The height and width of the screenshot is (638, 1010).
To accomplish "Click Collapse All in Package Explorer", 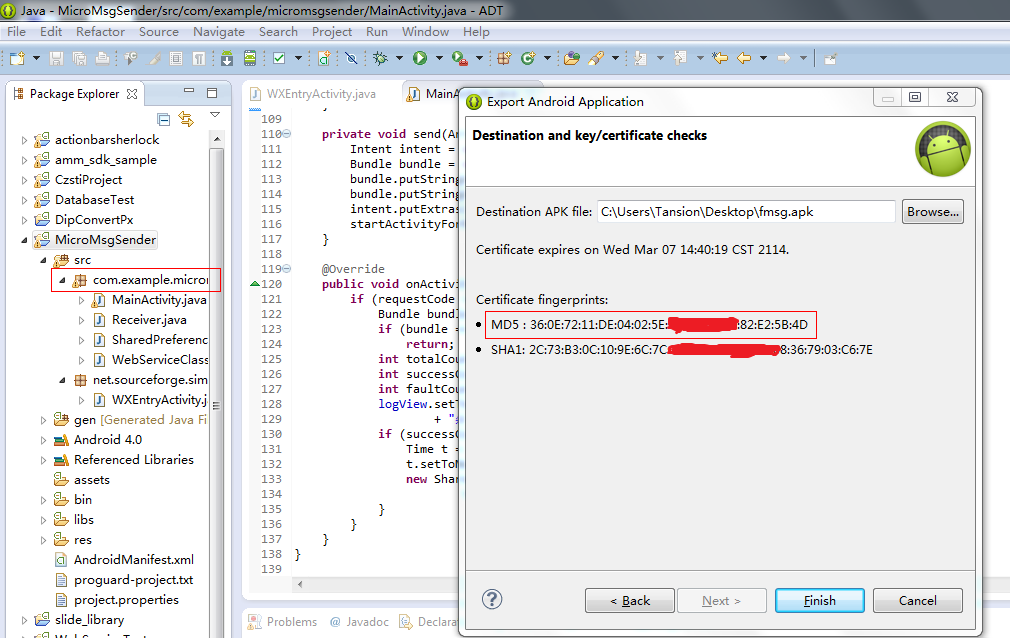I will [164, 119].
